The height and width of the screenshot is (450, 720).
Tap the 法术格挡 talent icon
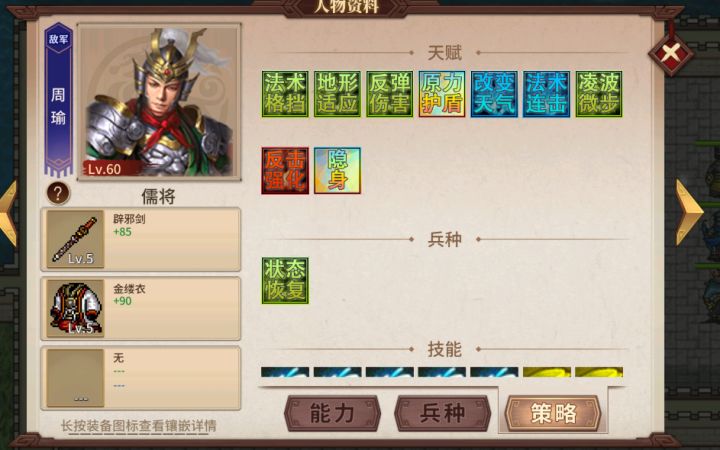coord(285,94)
